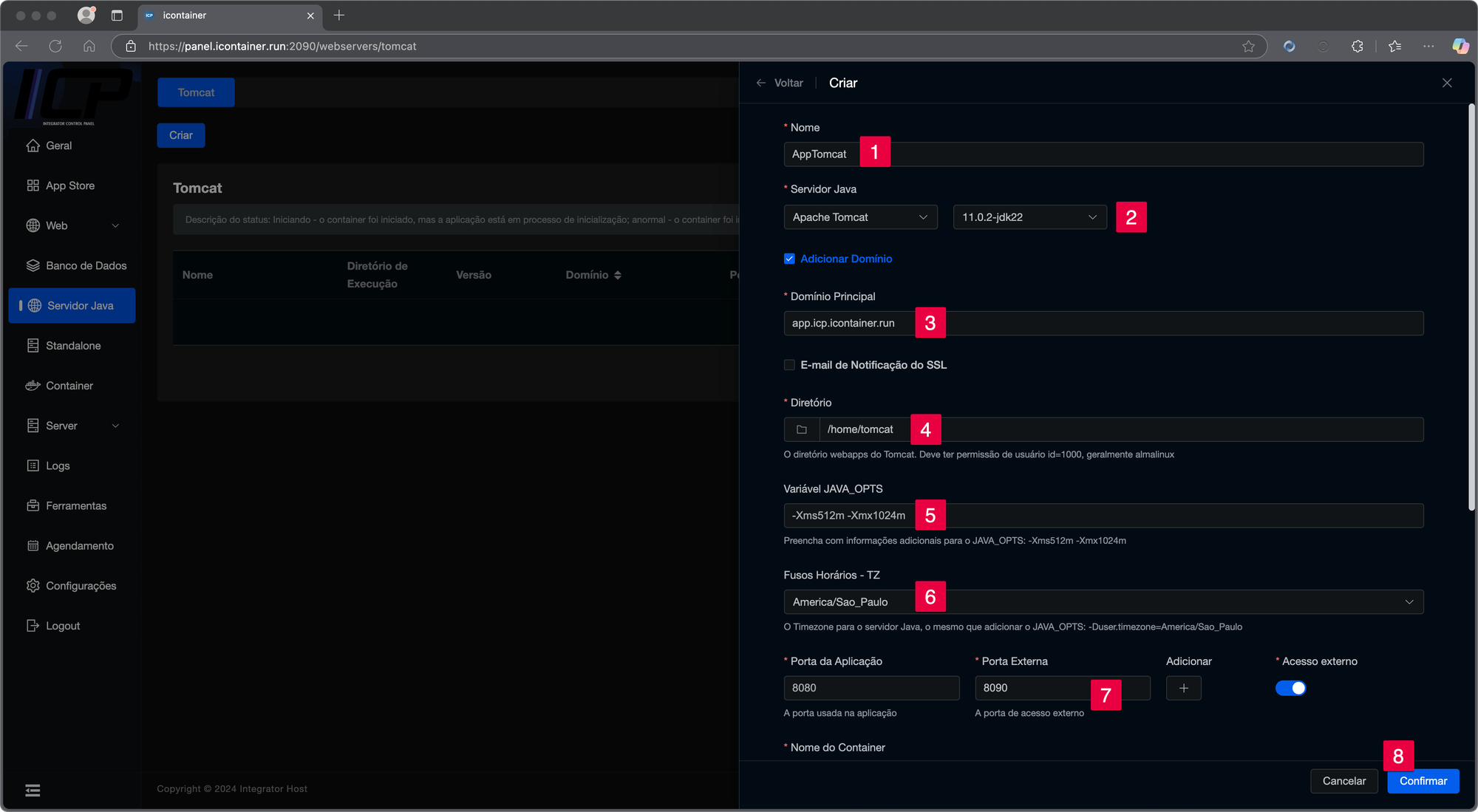Open the America/Sao_Paulo timezone dropdown

1103,602
